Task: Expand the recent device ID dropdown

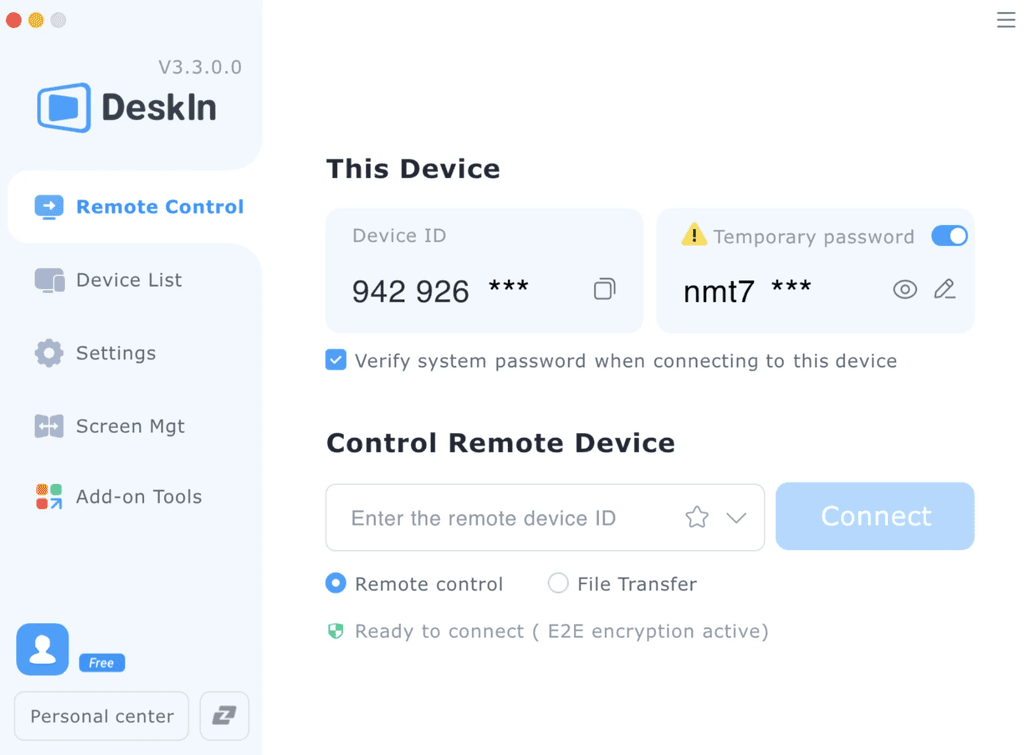Action: coord(737,517)
